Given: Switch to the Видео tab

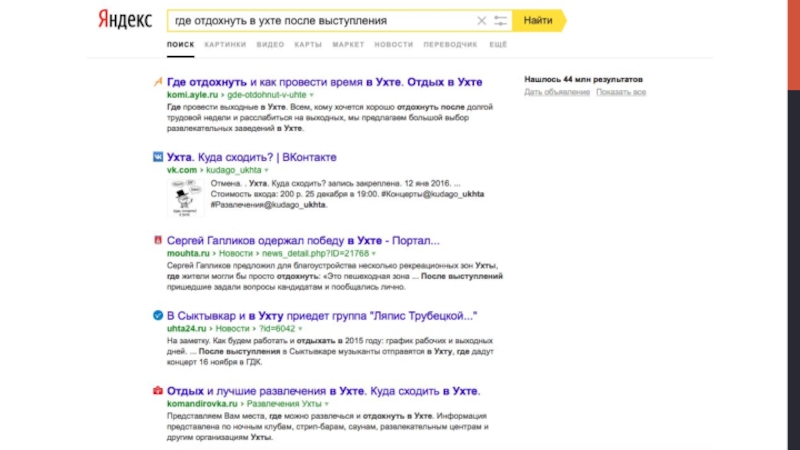Looking at the screenshot, I should click(270, 45).
